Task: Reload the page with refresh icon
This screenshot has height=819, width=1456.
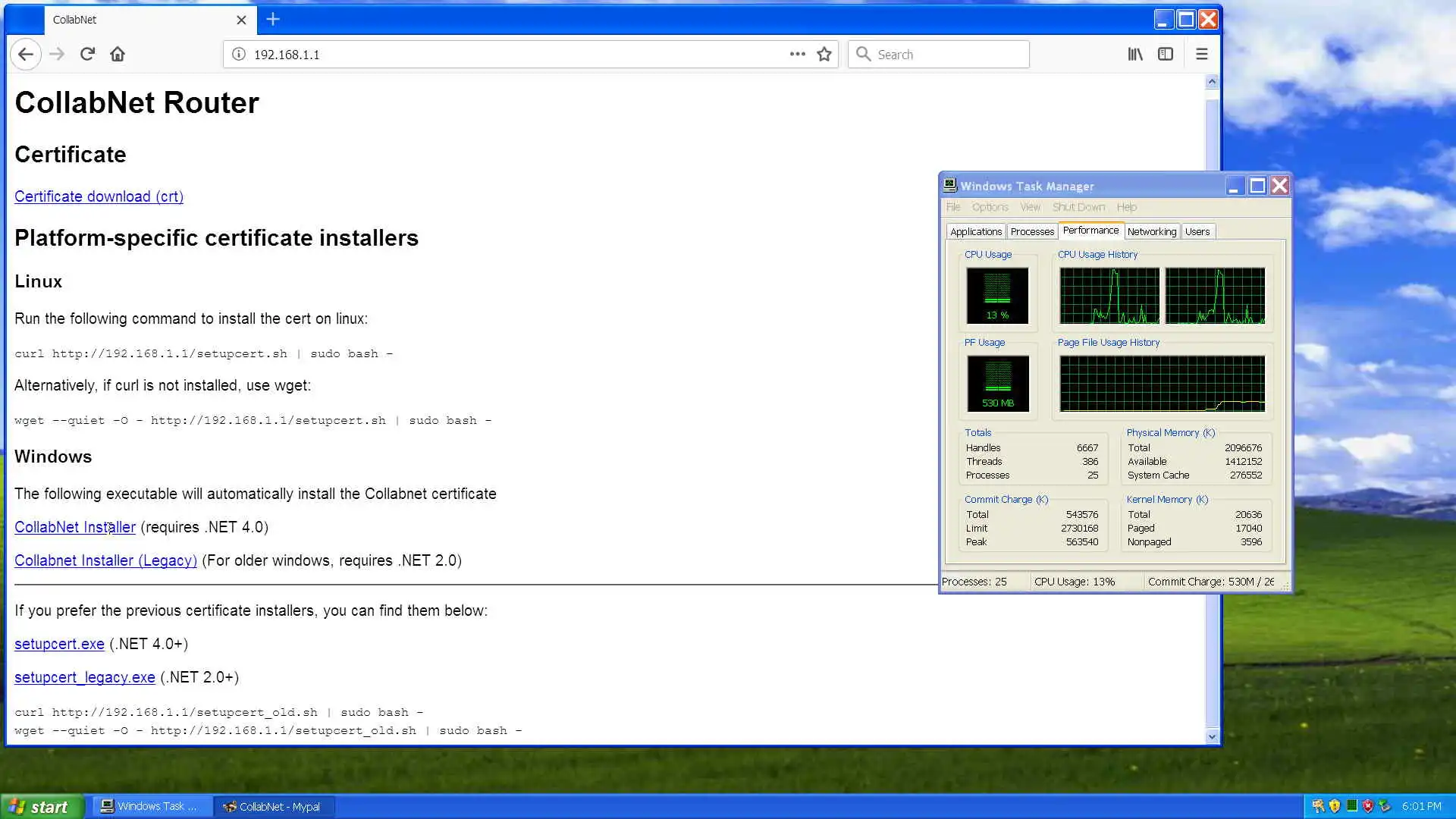Action: pos(87,54)
